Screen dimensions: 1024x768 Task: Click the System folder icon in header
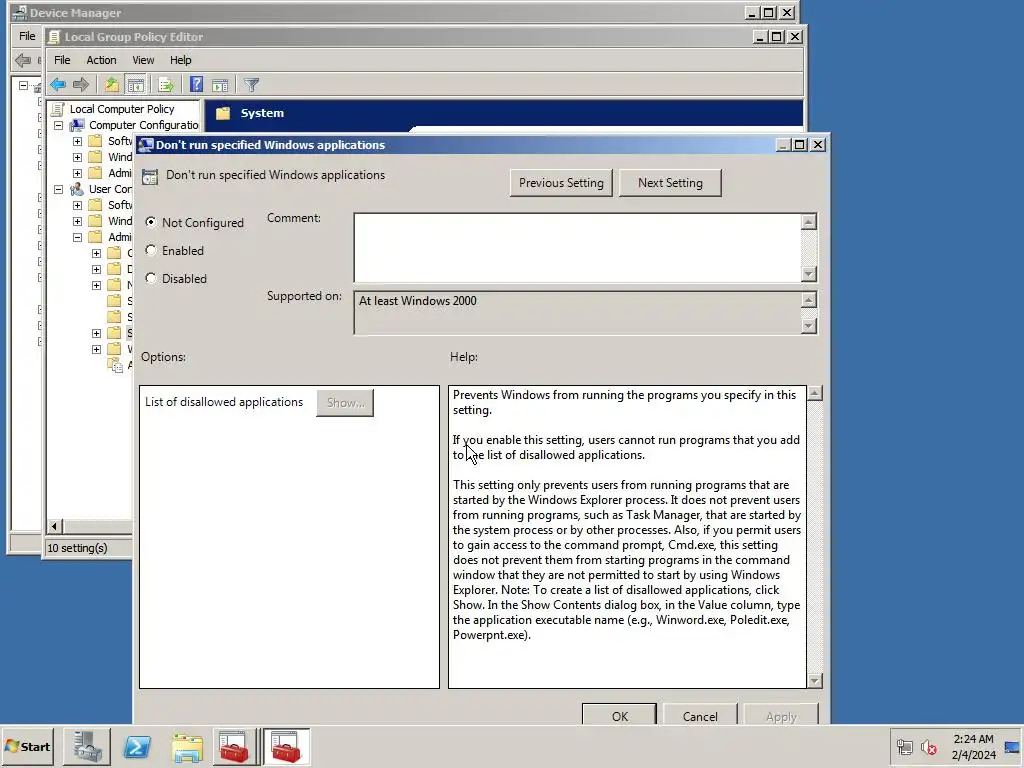[x=223, y=113]
